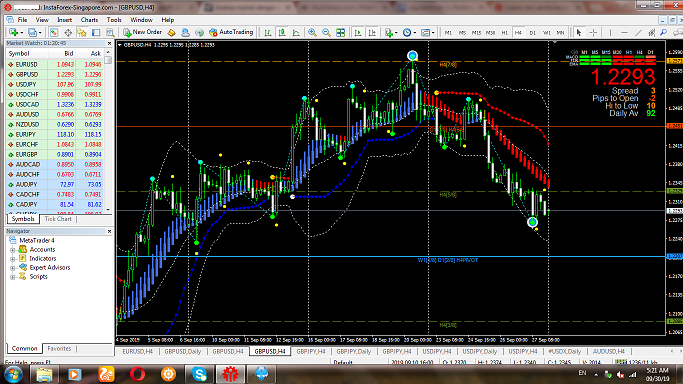
Task: Close the Navigator panel
Action: [109, 231]
